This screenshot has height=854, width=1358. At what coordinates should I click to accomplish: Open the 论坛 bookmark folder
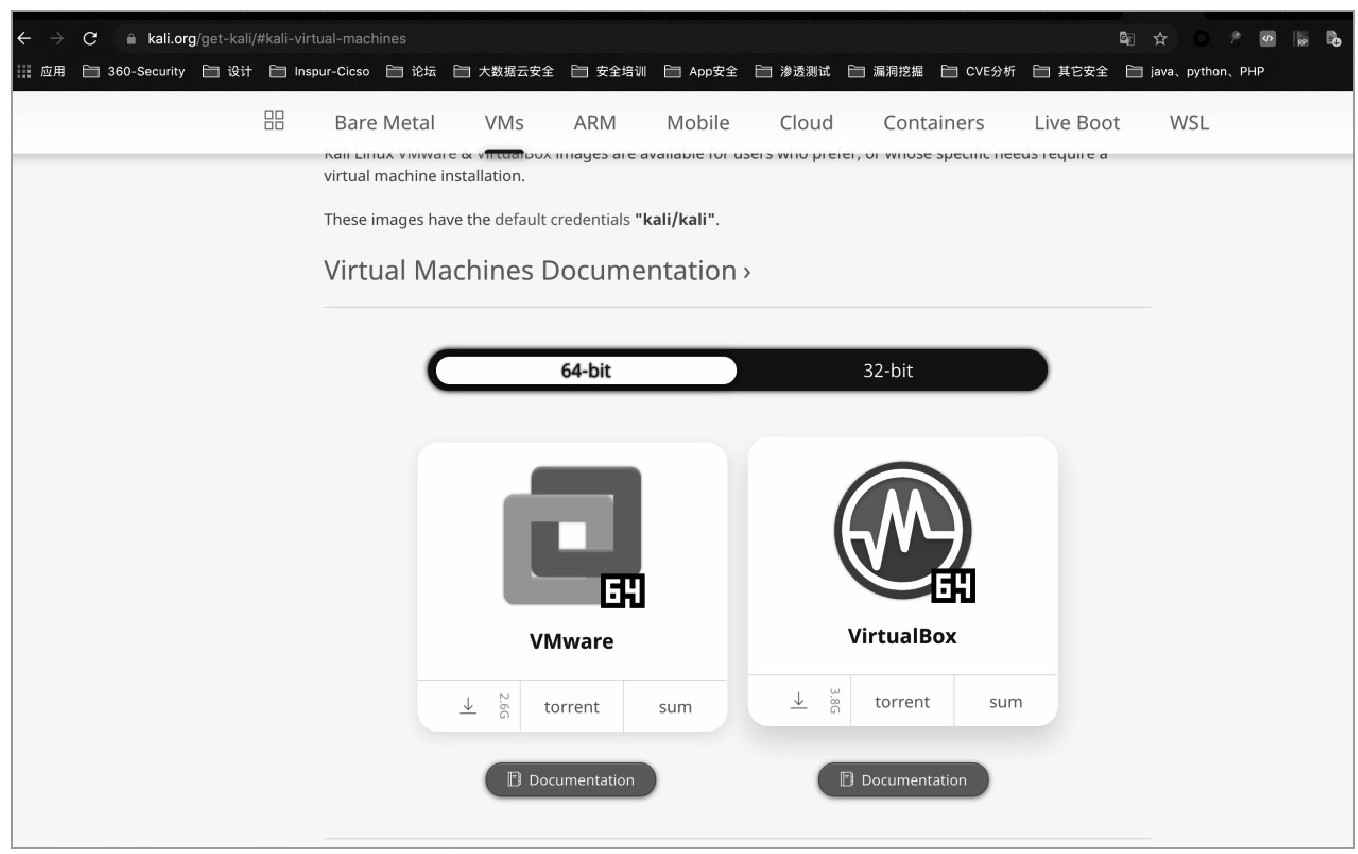point(411,71)
